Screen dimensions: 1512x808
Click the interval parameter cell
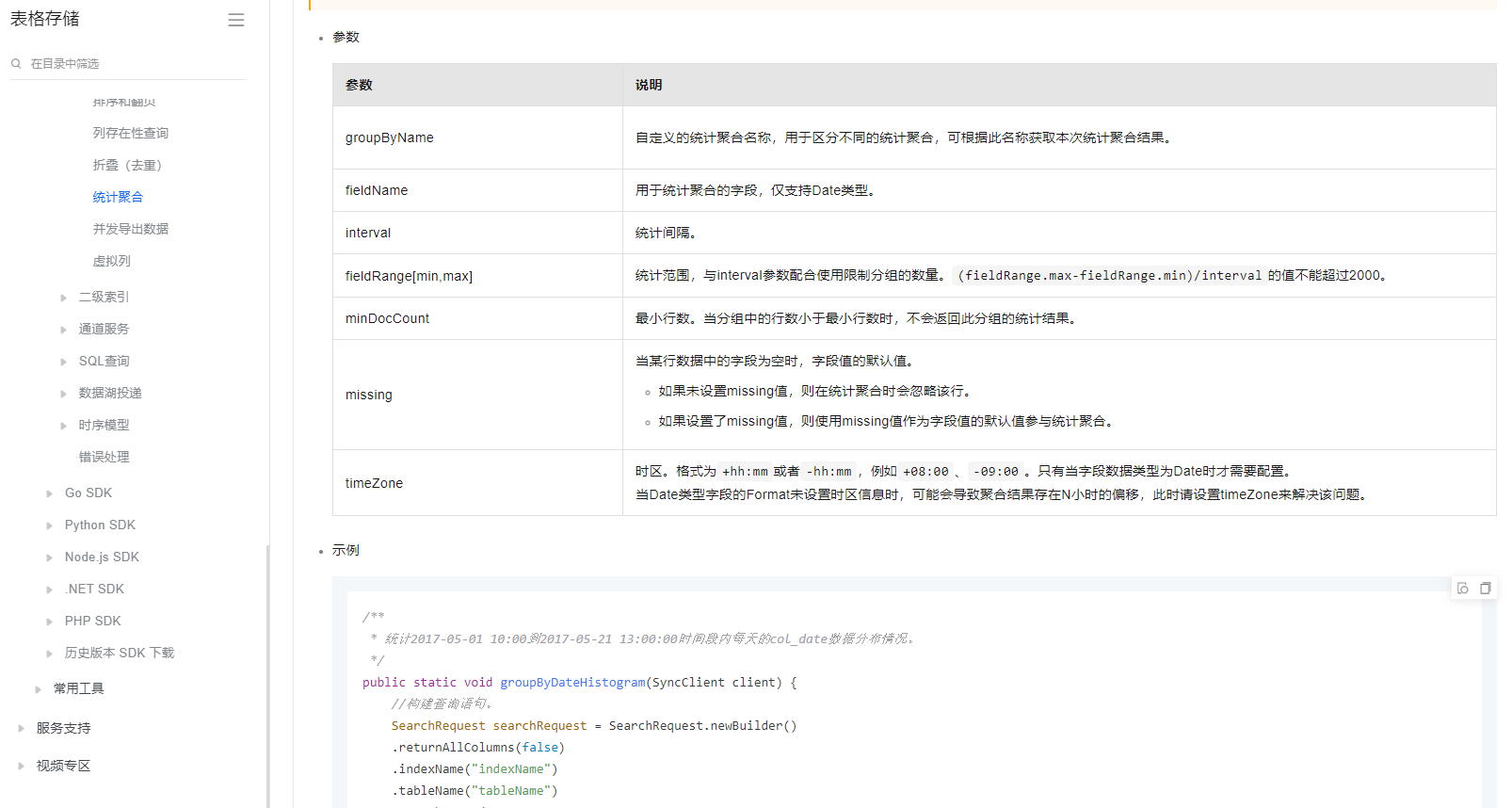477,233
